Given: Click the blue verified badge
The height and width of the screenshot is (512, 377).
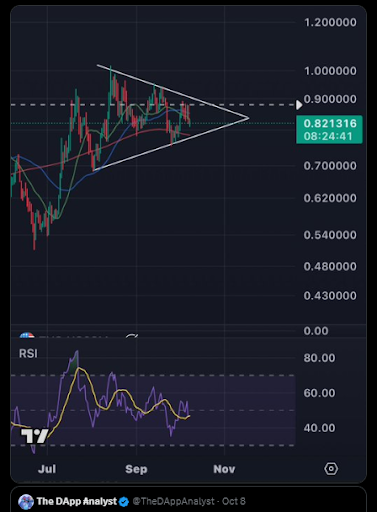Looking at the screenshot, I should pyautogui.click(x=124, y=502).
